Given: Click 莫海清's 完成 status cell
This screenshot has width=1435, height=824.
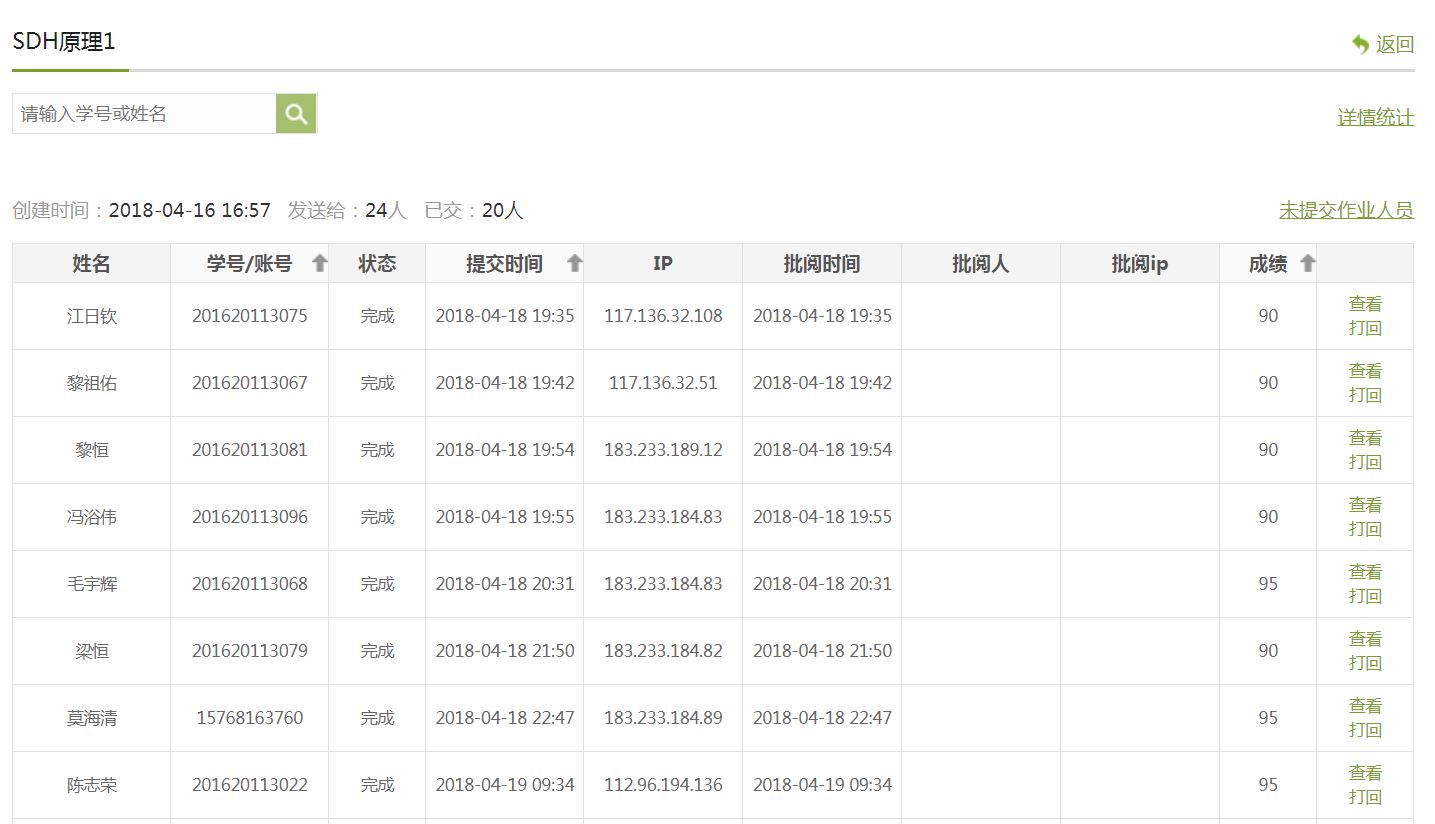Looking at the screenshot, I should point(377,718).
